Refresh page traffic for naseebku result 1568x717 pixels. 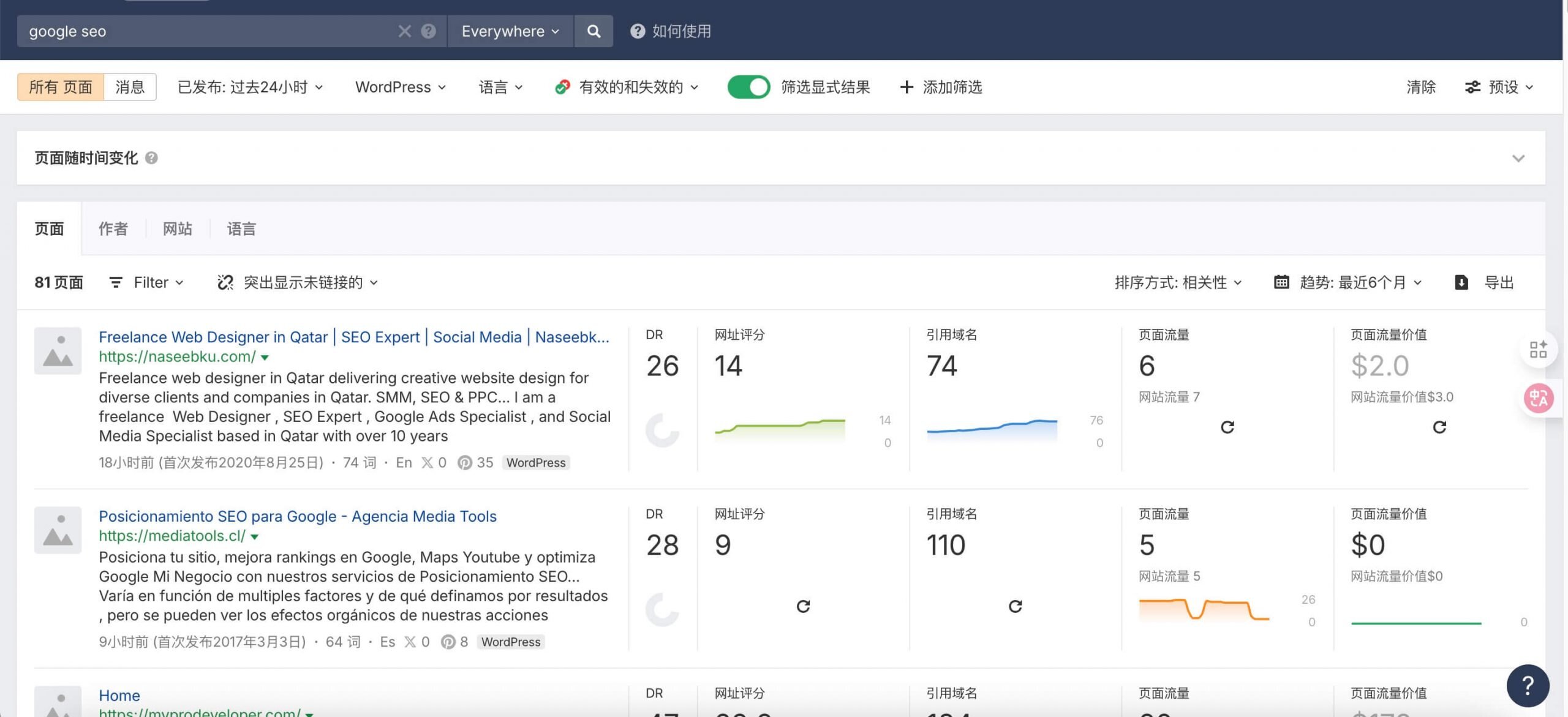point(1227,427)
